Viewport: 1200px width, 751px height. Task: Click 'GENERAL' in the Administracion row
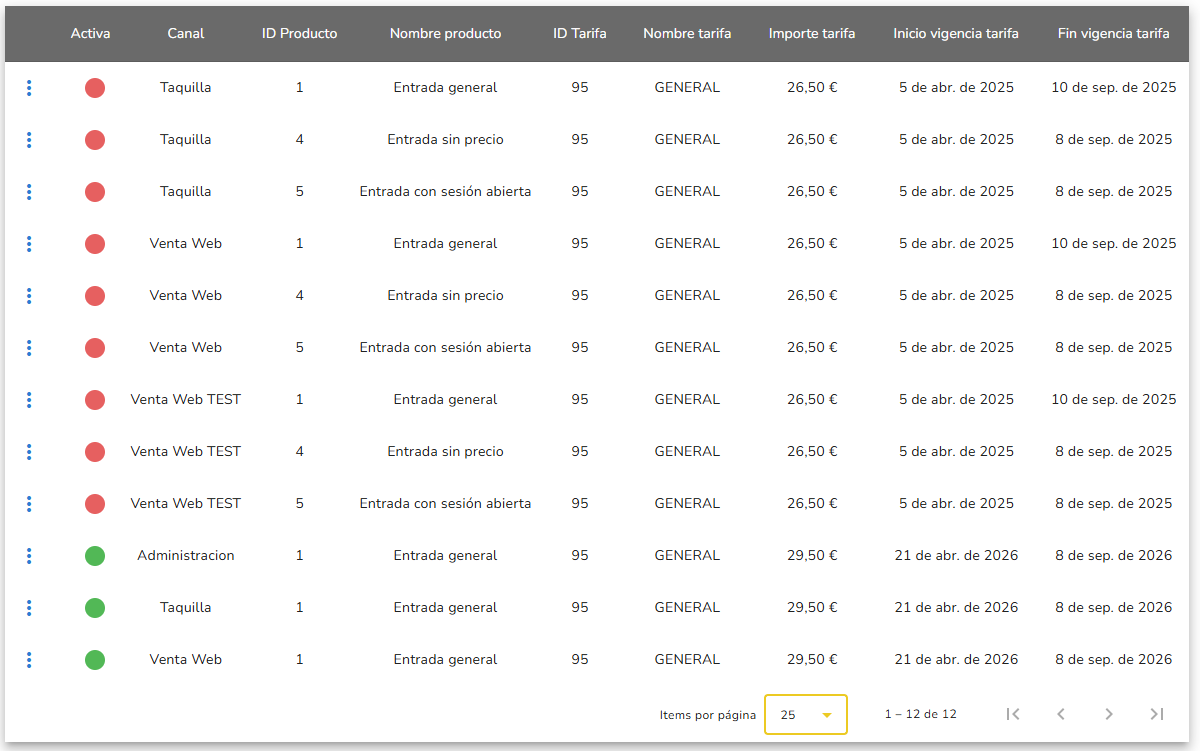pos(687,556)
